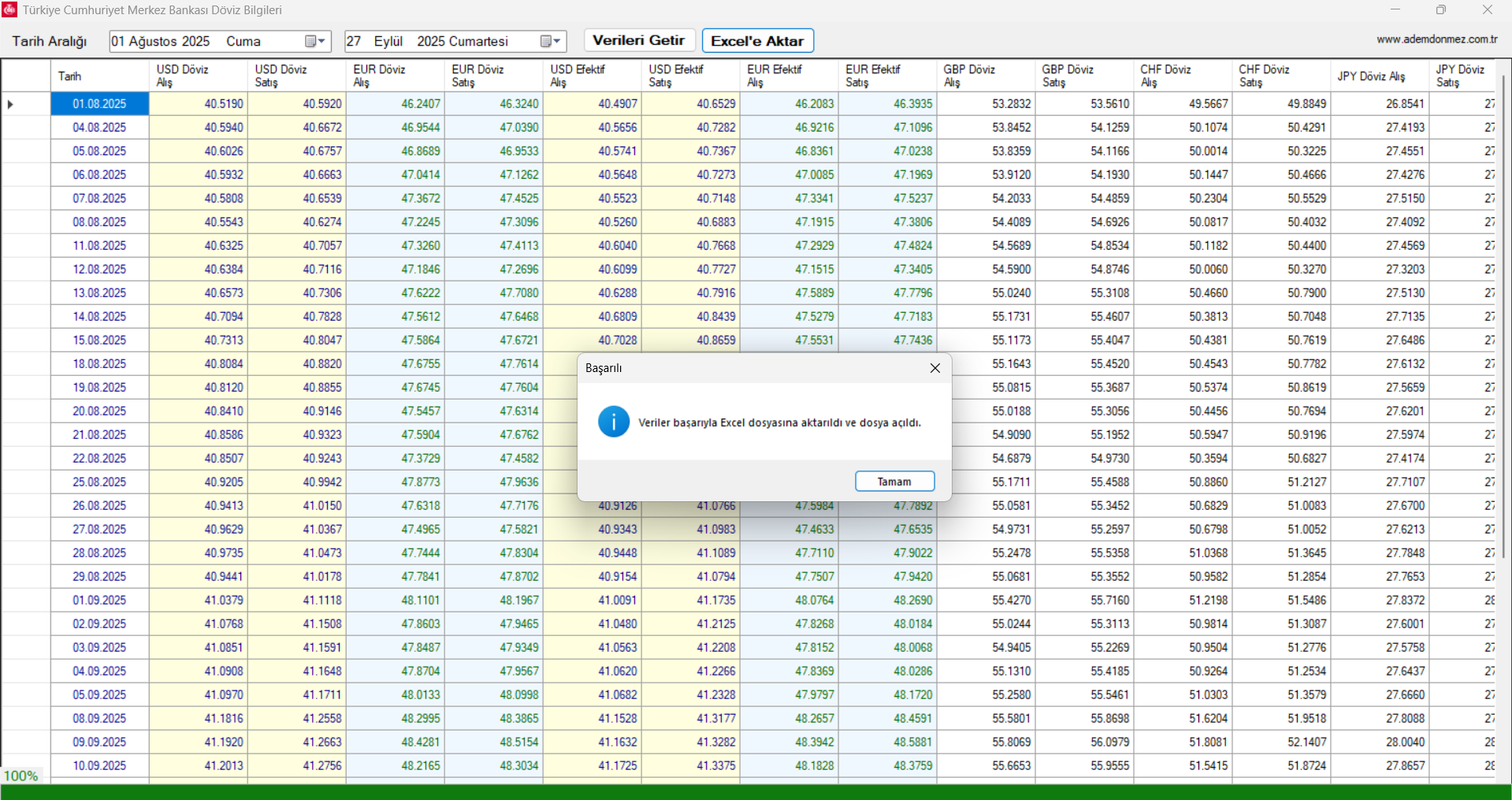Image resolution: width=1512 pixels, height=800 pixels.
Task: Click the application icon in the title bar
Action: coord(9,9)
